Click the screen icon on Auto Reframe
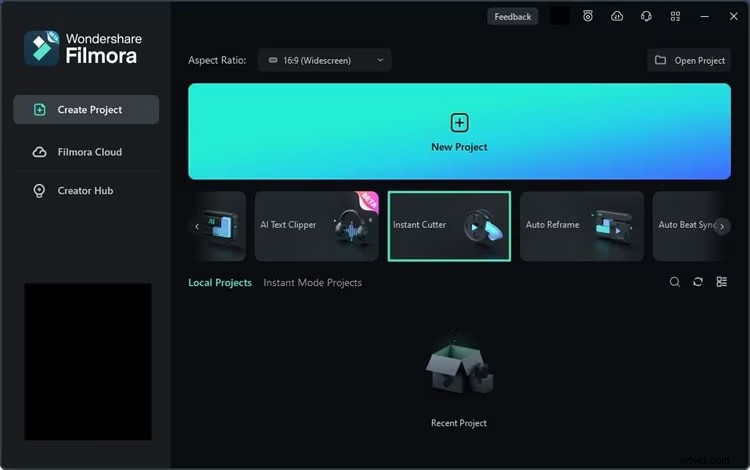 click(613, 227)
